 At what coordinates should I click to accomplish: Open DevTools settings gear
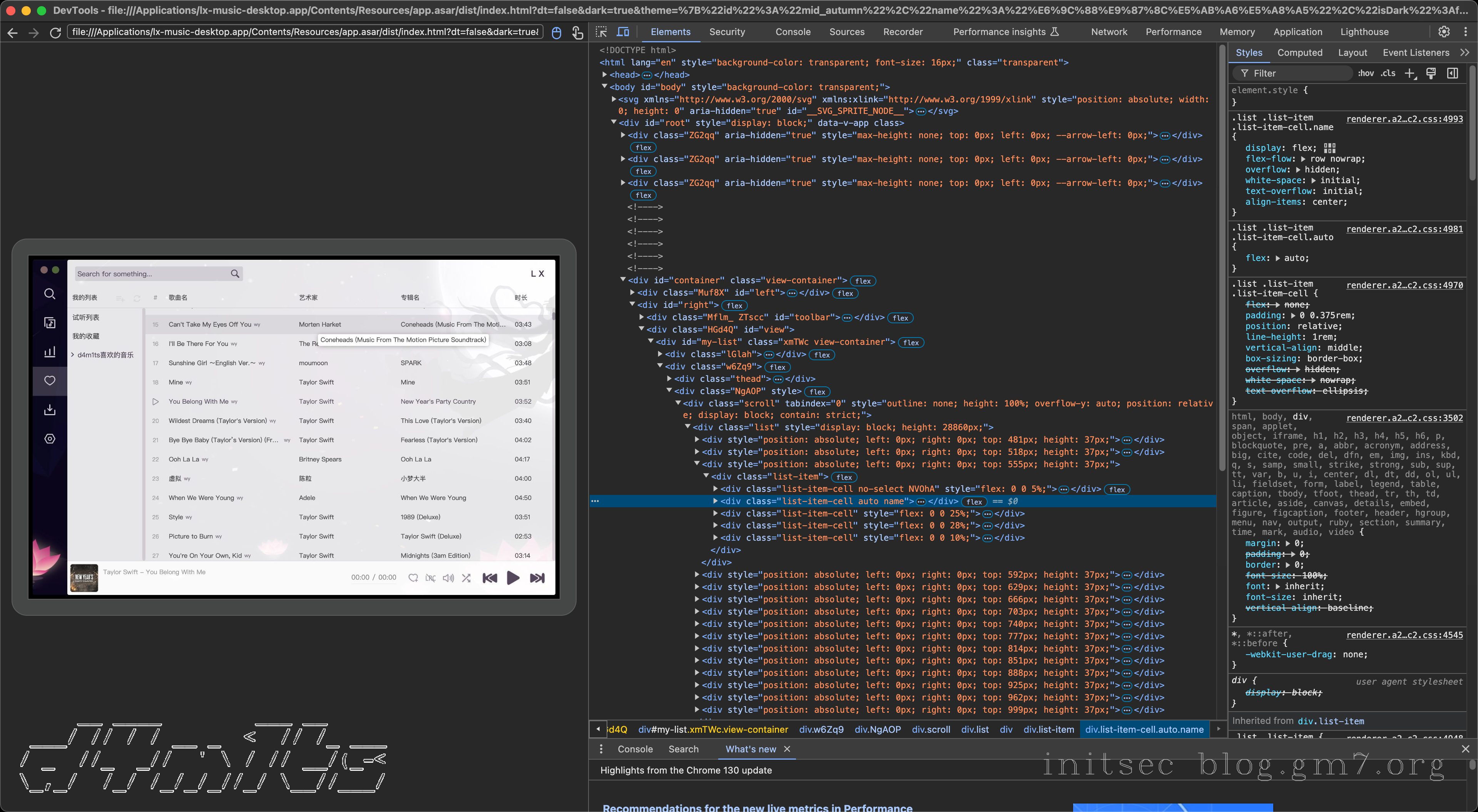tap(1444, 32)
